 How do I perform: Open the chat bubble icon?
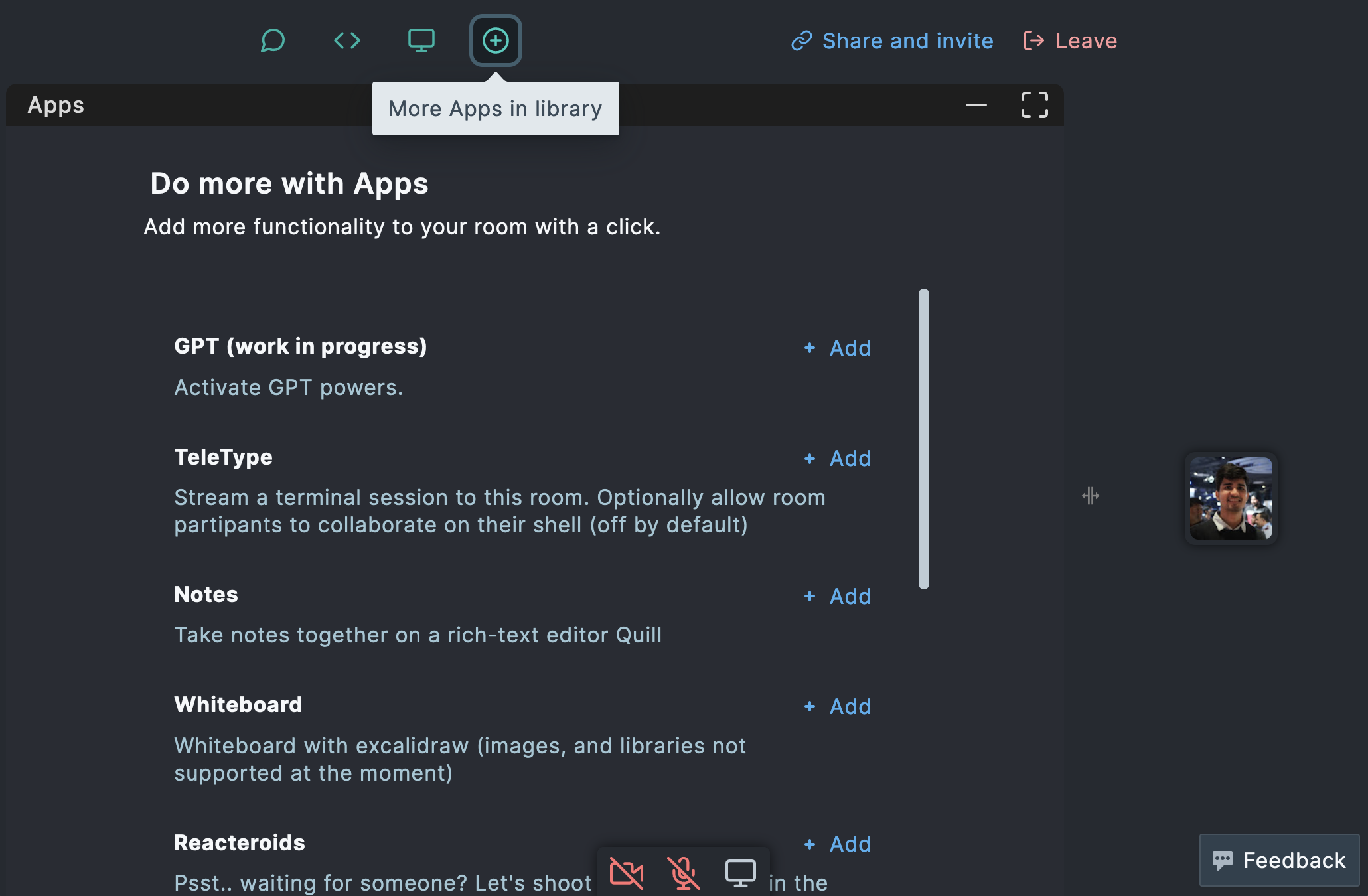(x=272, y=40)
